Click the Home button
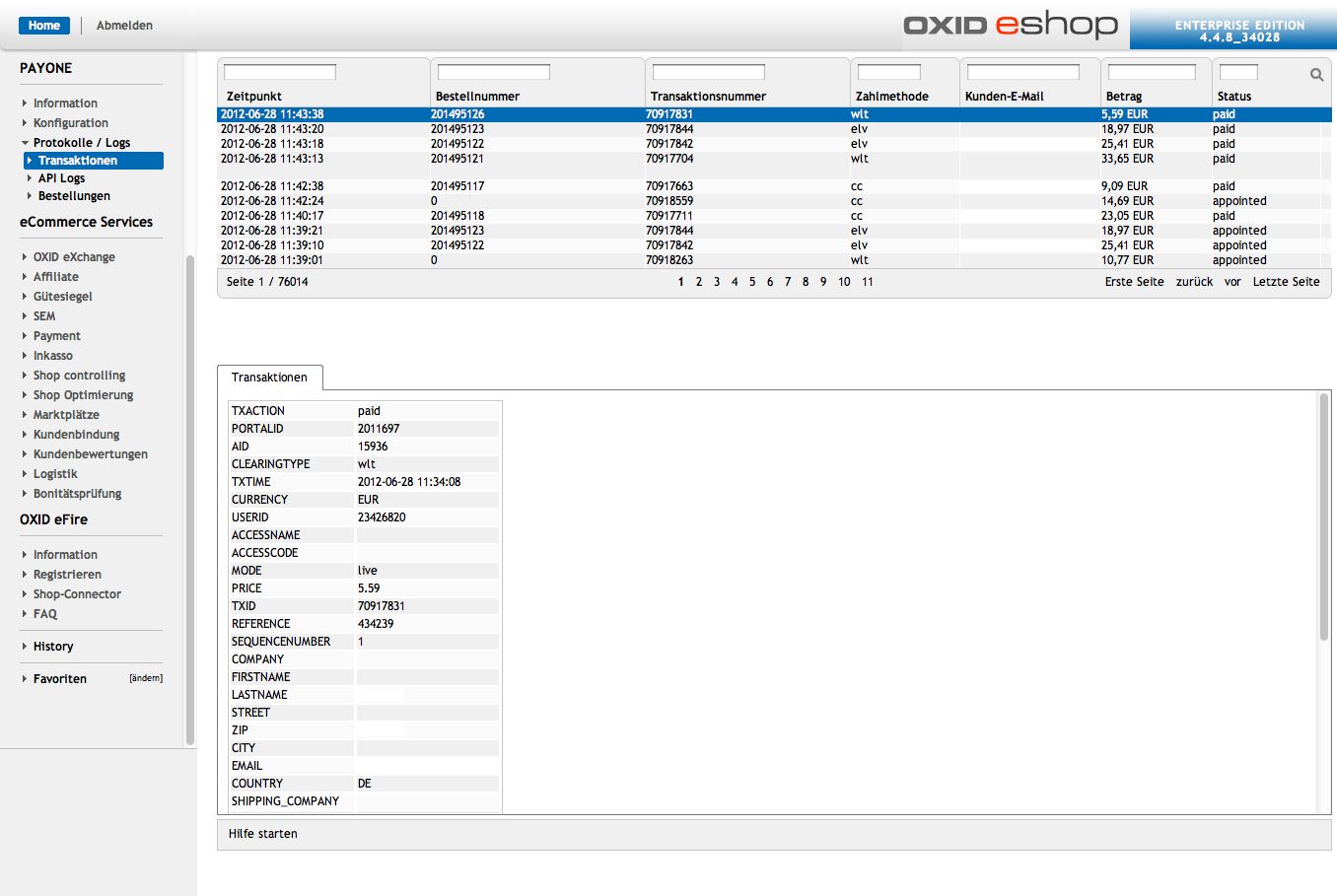Screen dimensions: 1337x896 (x=44, y=26)
